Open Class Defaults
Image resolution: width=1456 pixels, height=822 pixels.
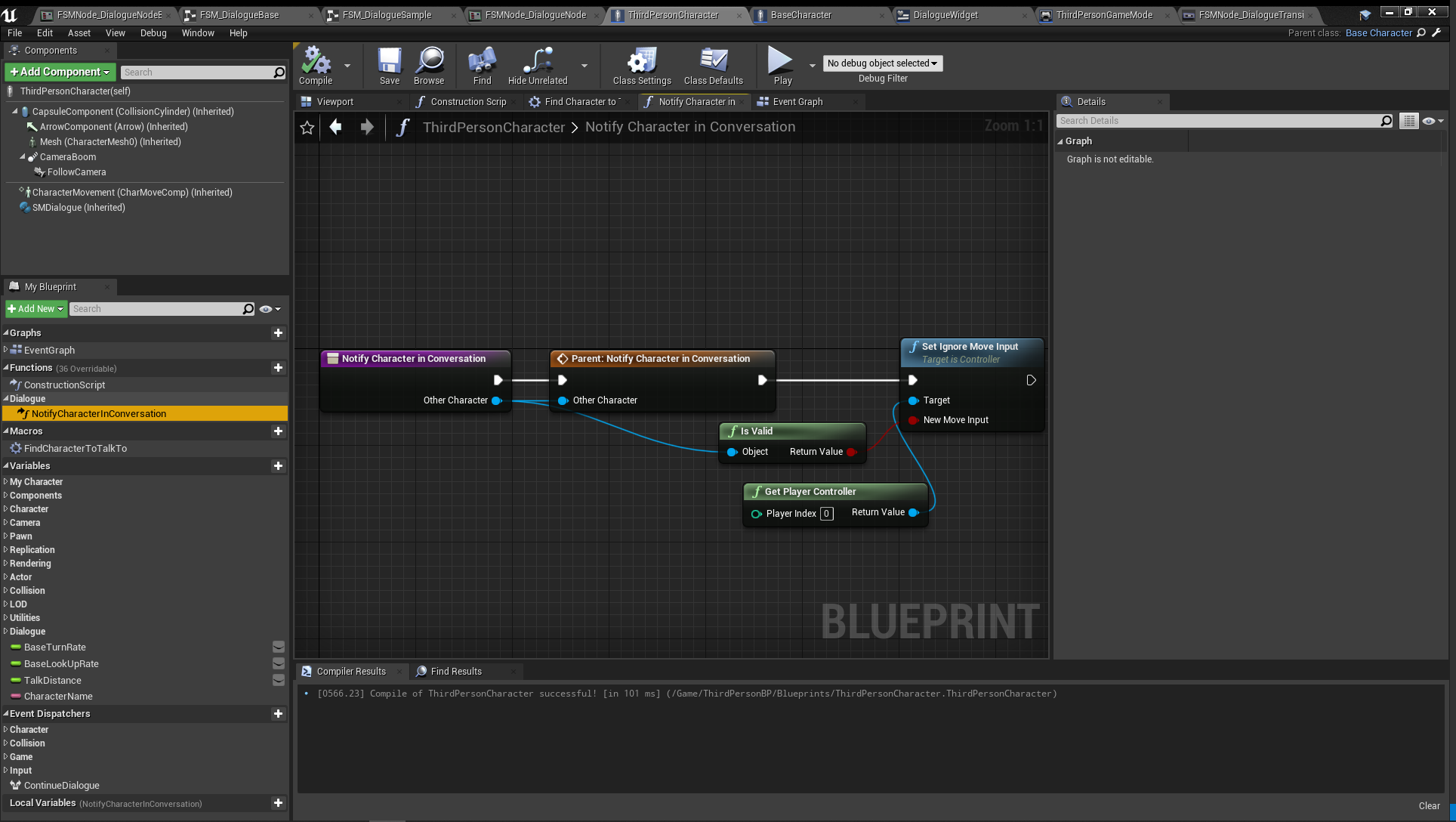[713, 61]
